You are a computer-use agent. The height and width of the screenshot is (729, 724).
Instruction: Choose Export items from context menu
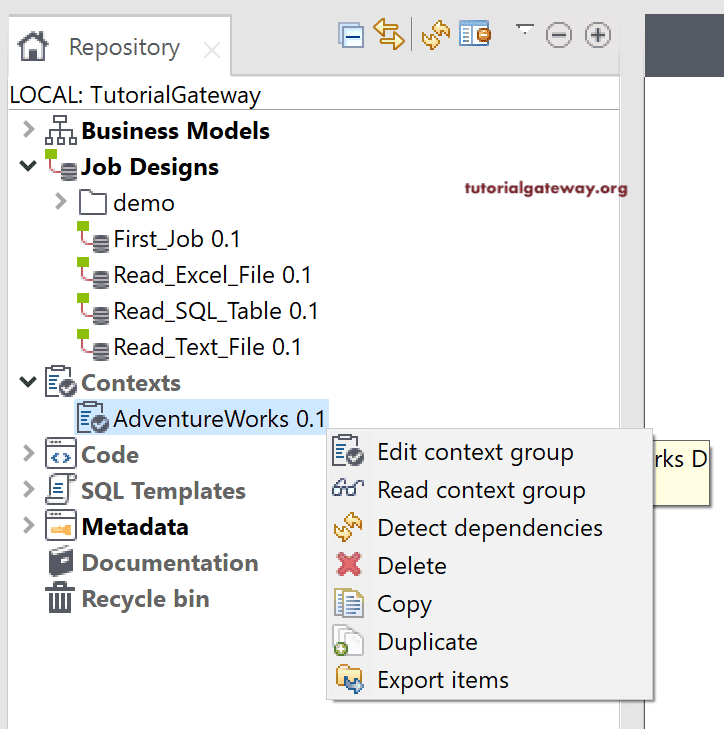[x=442, y=680]
